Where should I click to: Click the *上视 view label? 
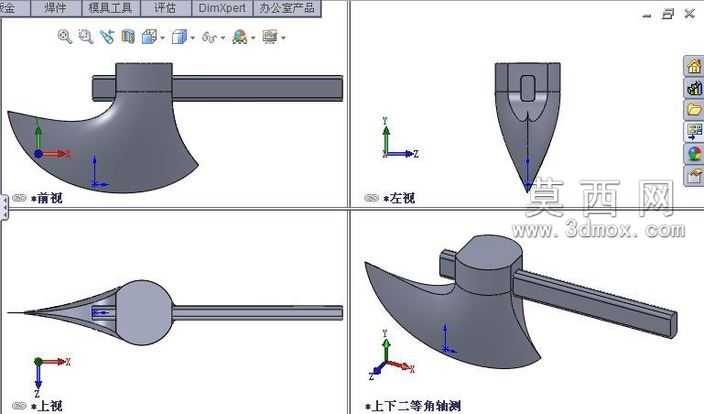[47, 406]
